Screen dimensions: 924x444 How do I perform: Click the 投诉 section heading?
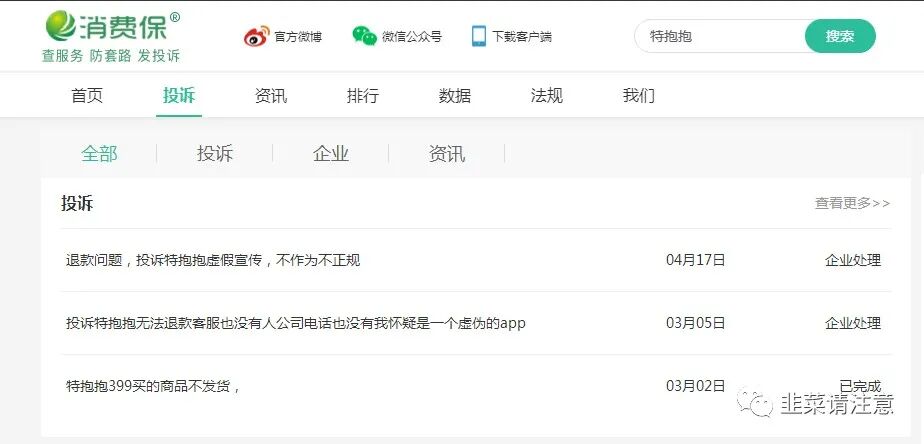pyautogui.click(x=77, y=203)
